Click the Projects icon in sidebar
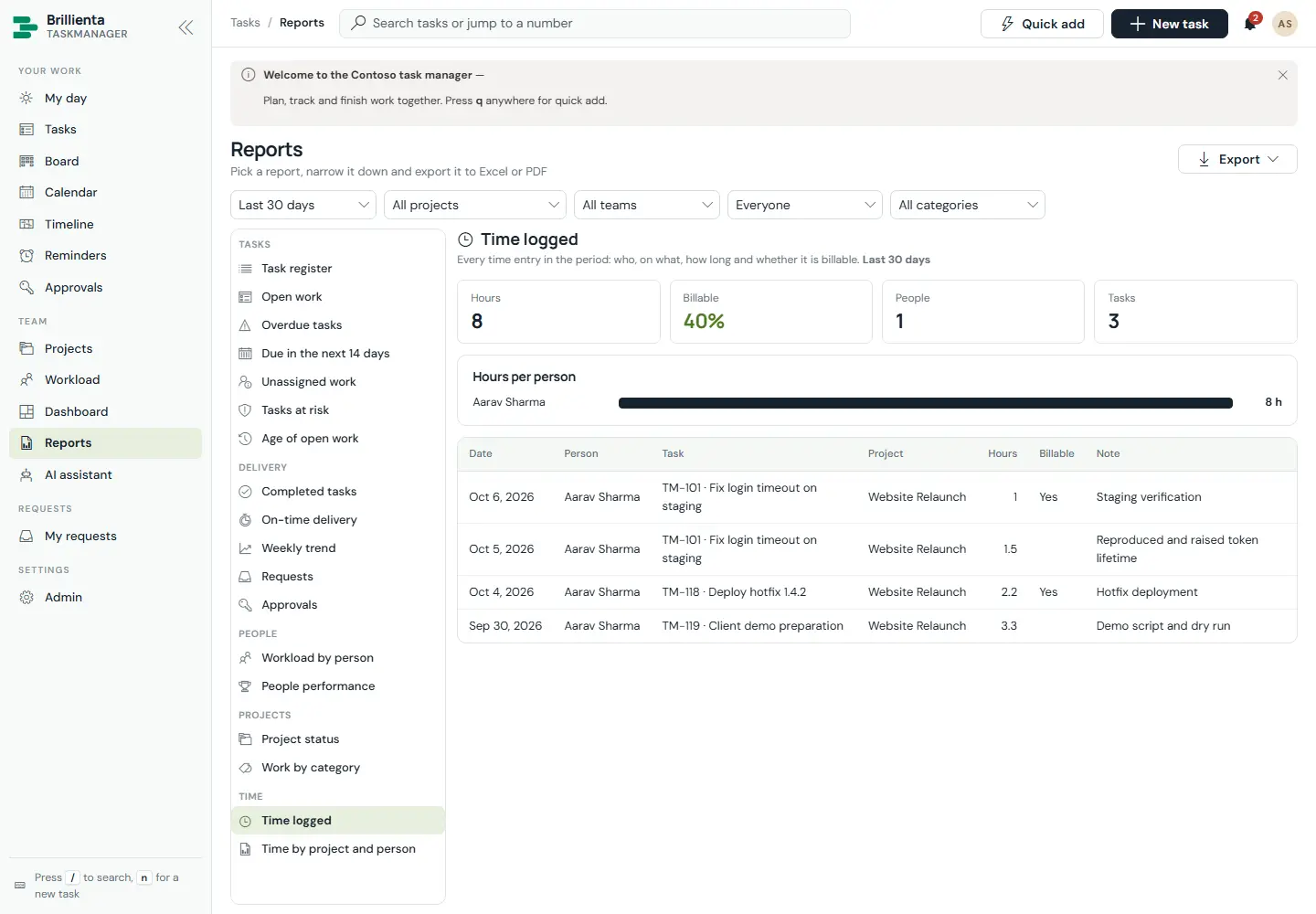Screen dimensions: 1316x914 (x=27, y=348)
